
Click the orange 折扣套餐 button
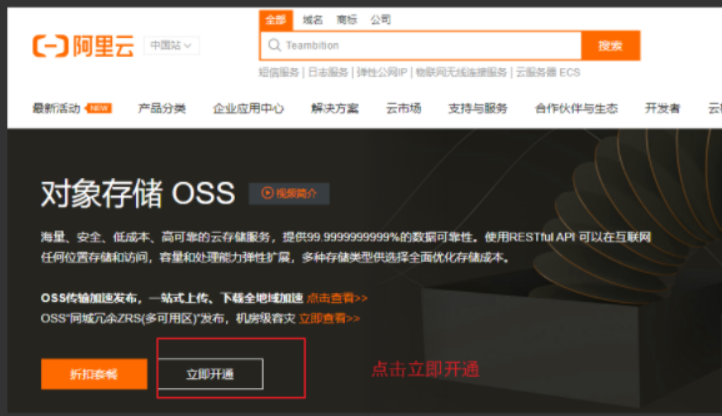[94, 374]
